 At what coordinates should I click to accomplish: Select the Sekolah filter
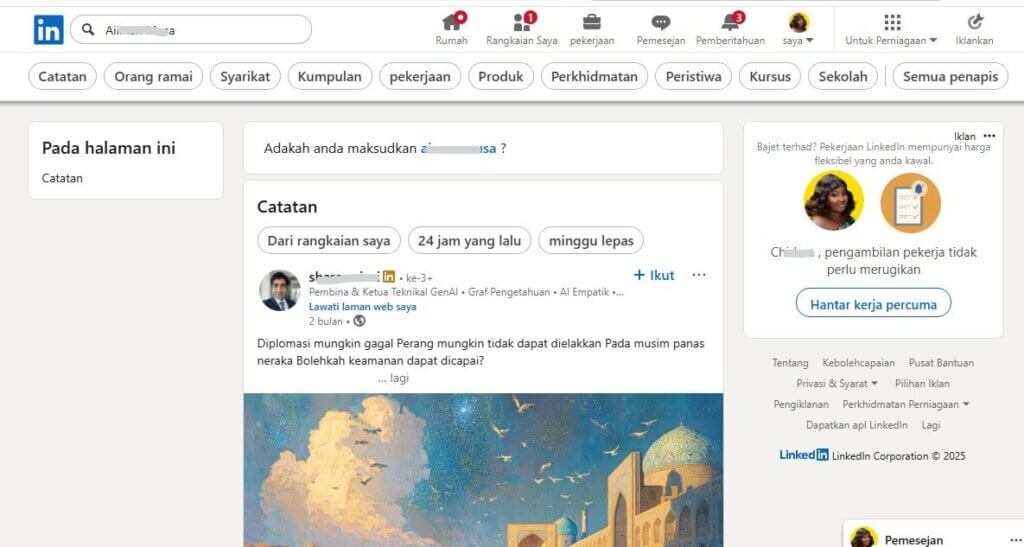click(843, 76)
